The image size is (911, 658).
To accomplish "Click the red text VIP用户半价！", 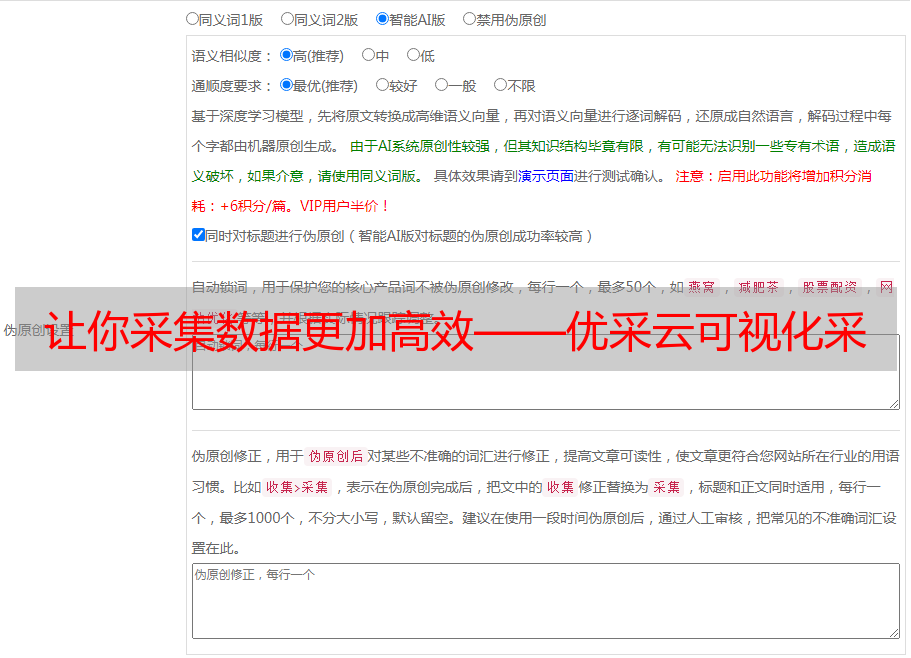I will click(x=345, y=206).
